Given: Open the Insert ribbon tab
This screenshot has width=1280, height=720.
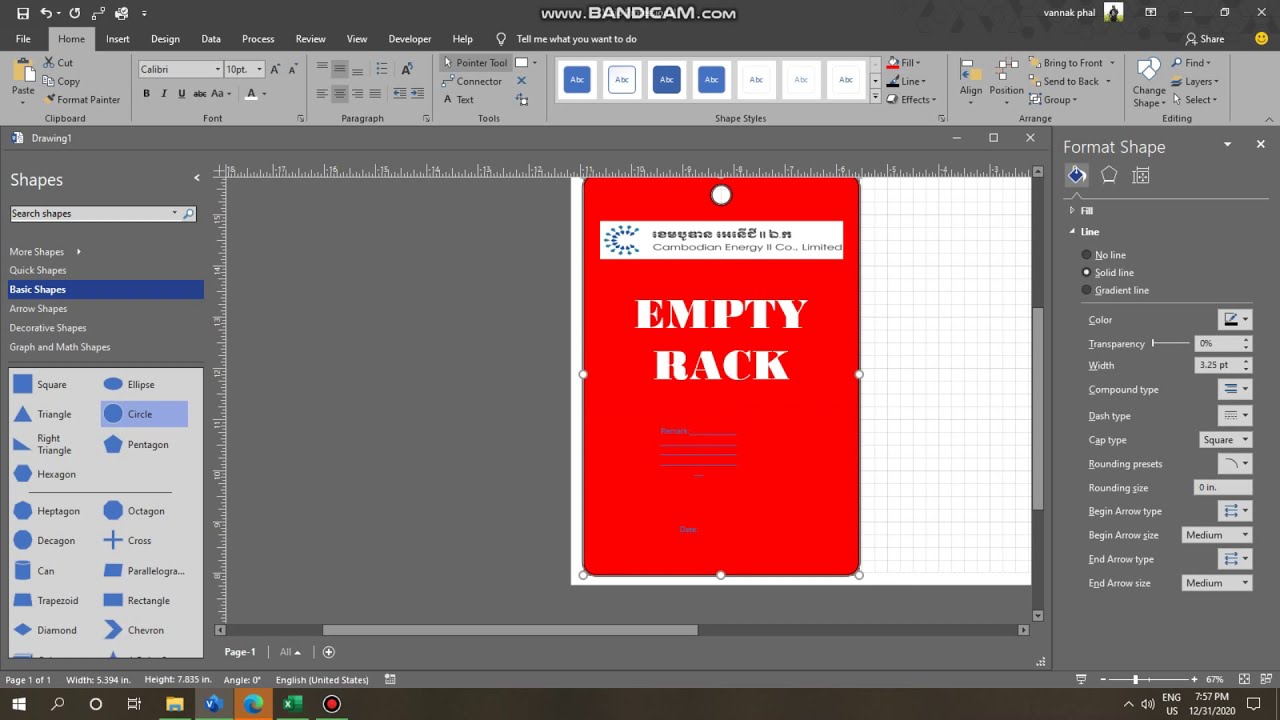Looking at the screenshot, I should [x=118, y=39].
